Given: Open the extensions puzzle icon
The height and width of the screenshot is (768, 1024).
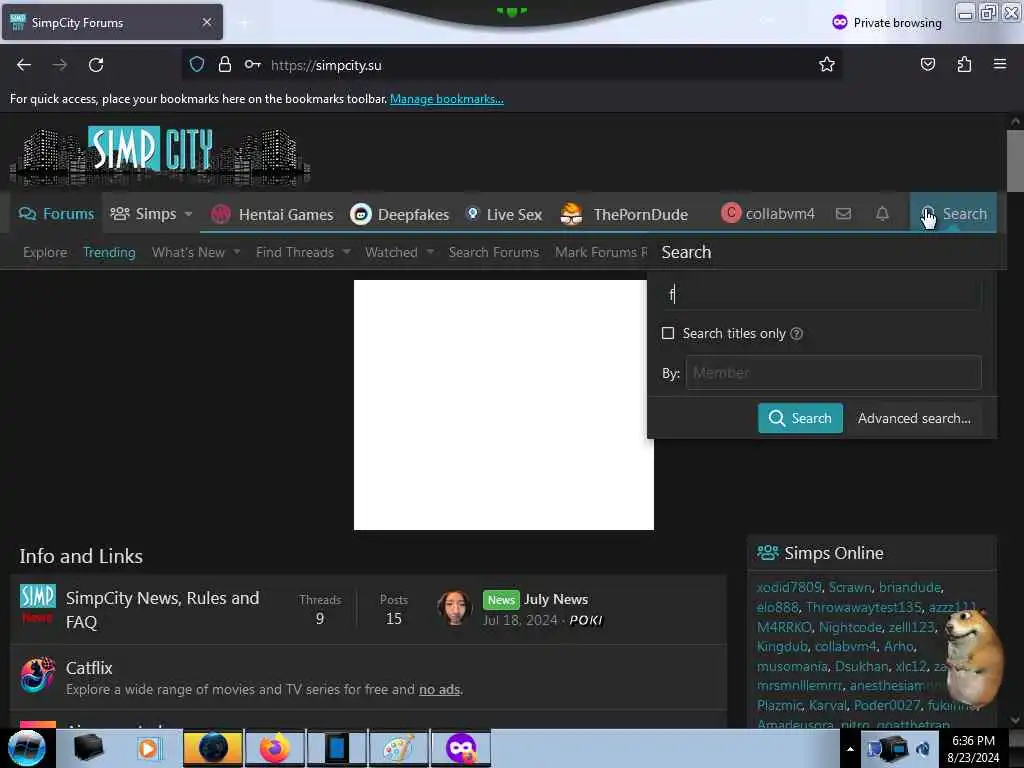Looking at the screenshot, I should 964,64.
